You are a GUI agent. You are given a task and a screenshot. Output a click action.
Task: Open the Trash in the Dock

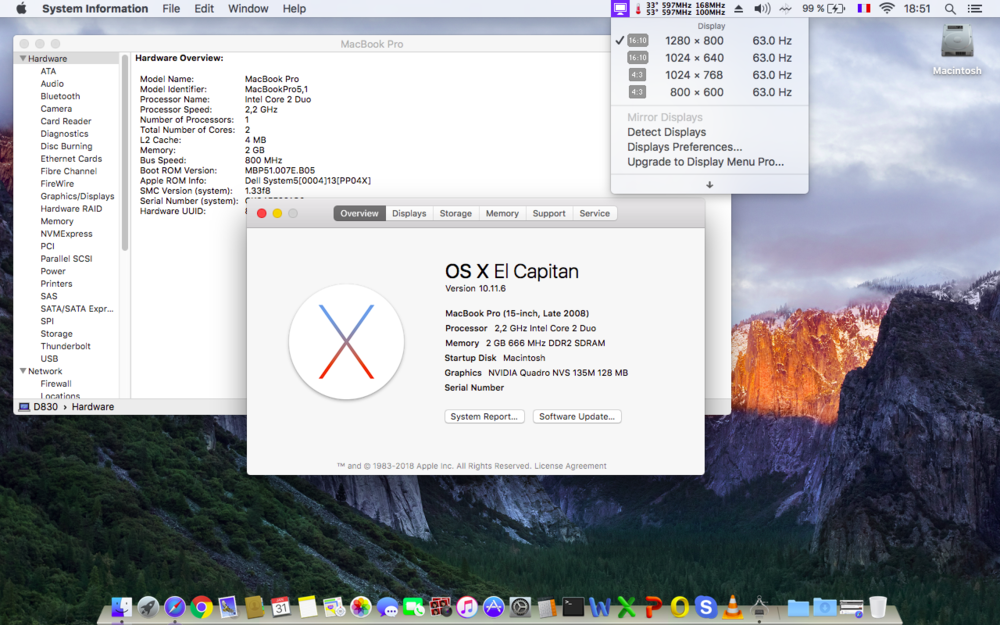878,607
